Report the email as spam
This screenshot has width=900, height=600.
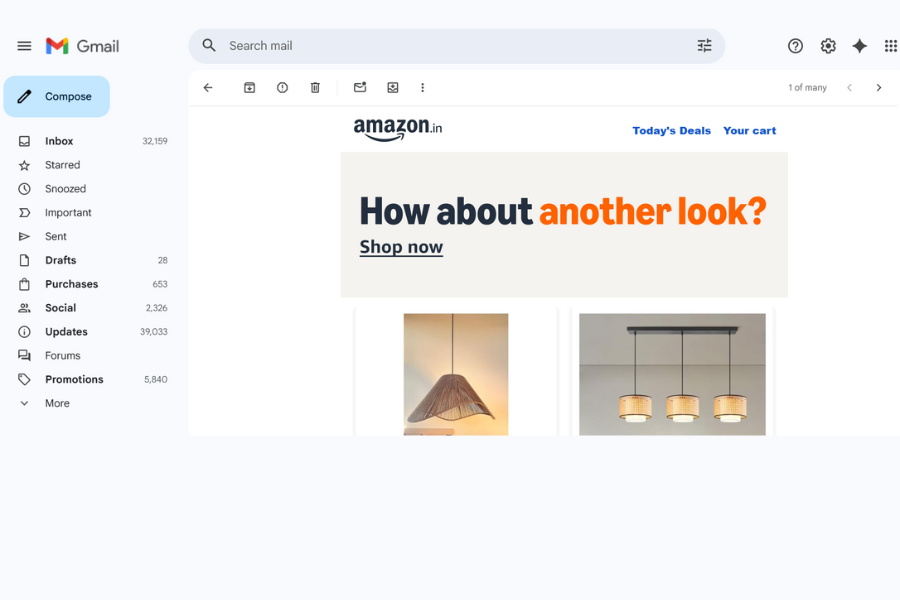point(282,87)
